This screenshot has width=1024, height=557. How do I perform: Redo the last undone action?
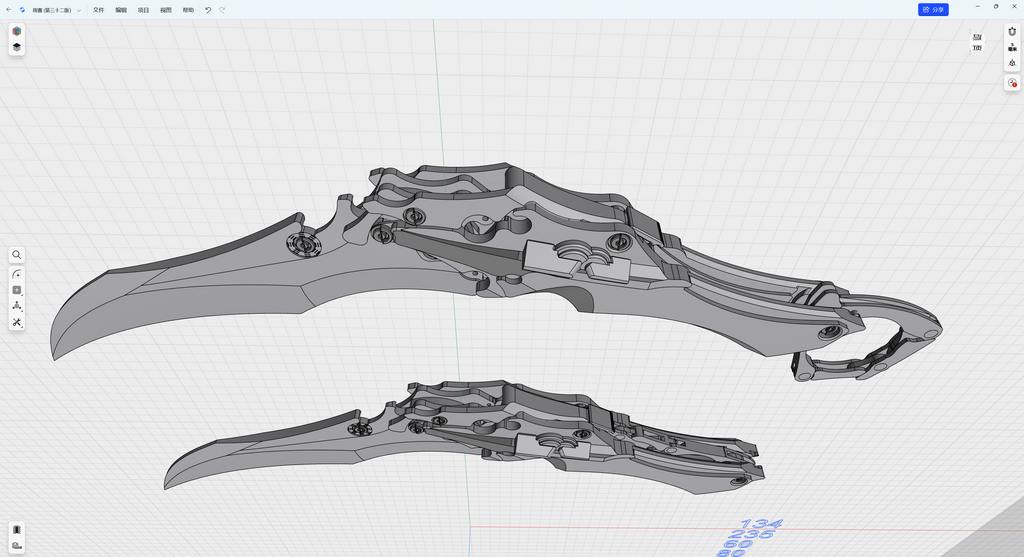point(222,10)
